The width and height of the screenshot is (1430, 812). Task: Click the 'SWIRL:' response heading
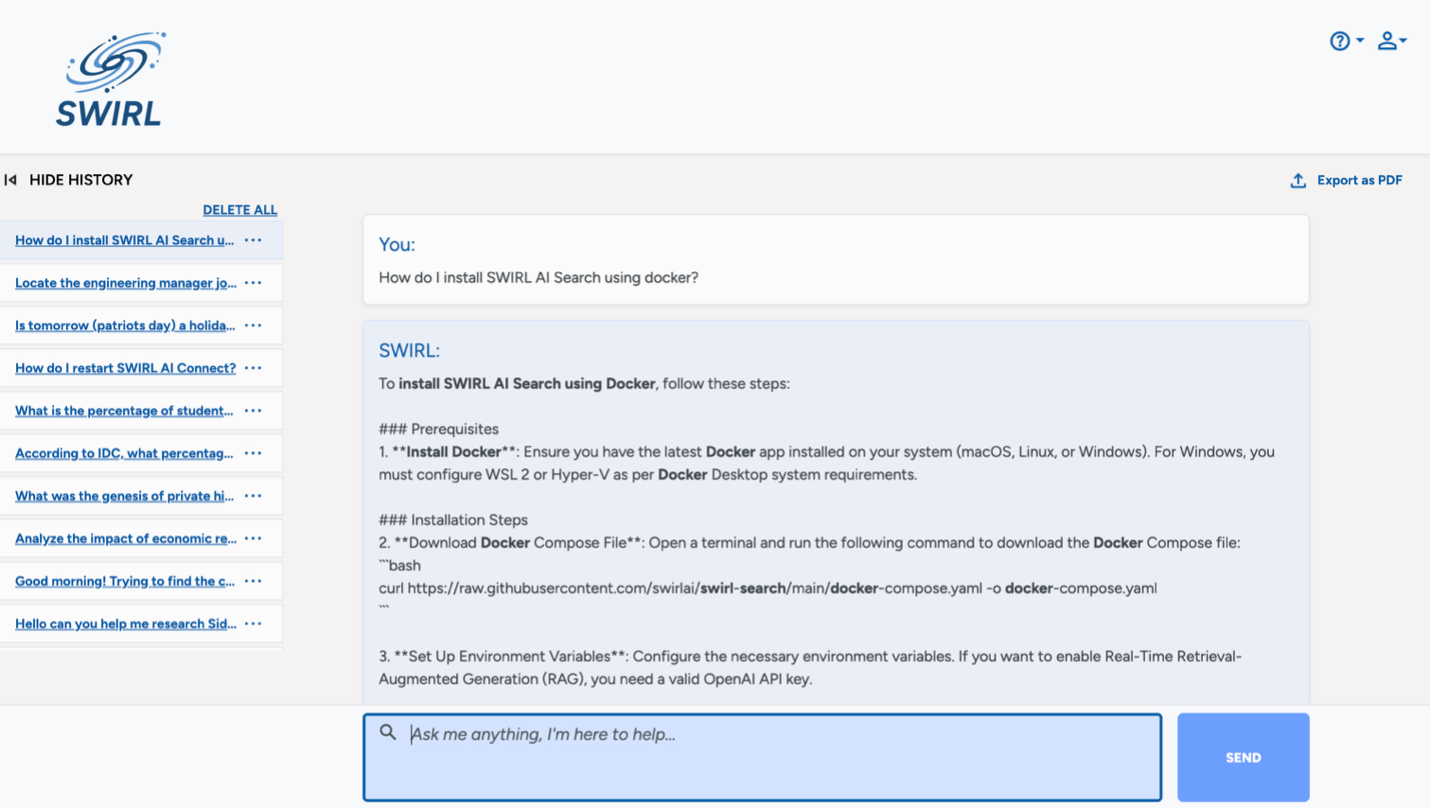click(x=409, y=350)
